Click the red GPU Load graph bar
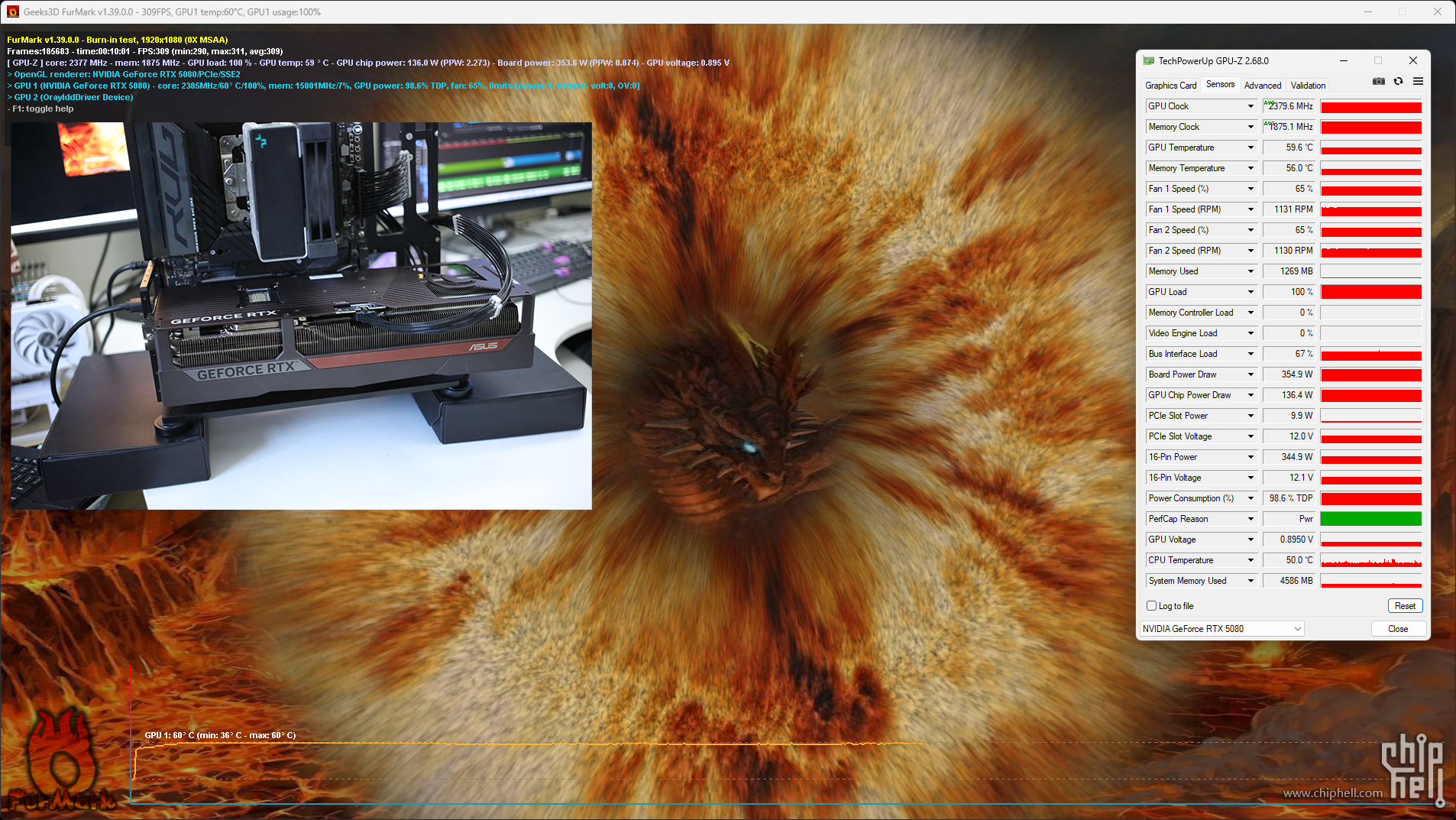1456x820 pixels. click(1371, 292)
